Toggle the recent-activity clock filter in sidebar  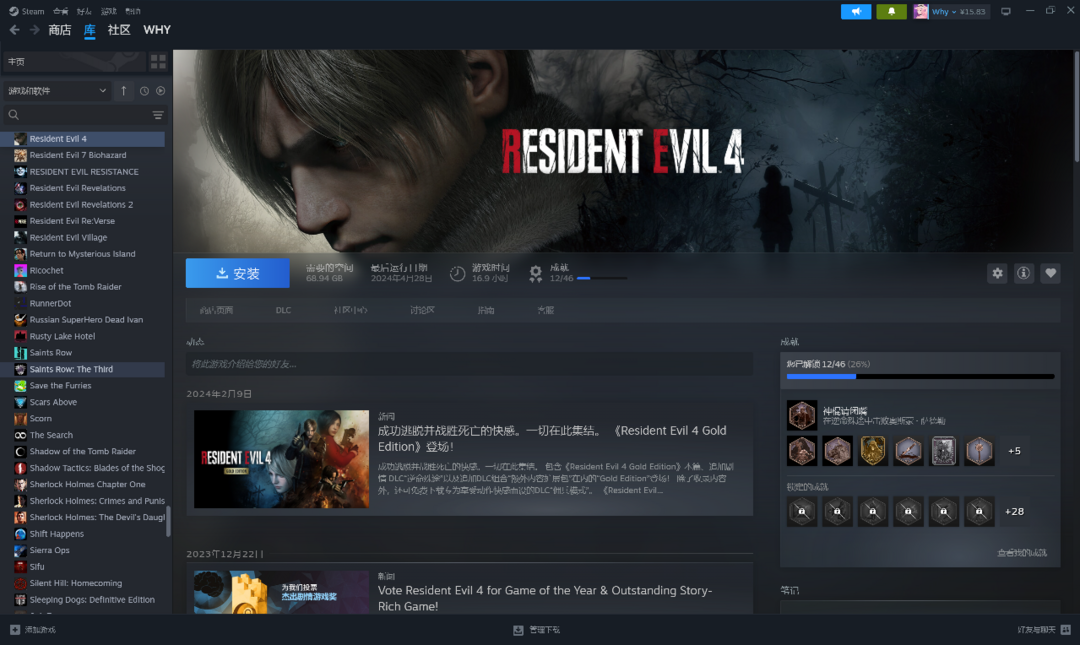(144, 91)
